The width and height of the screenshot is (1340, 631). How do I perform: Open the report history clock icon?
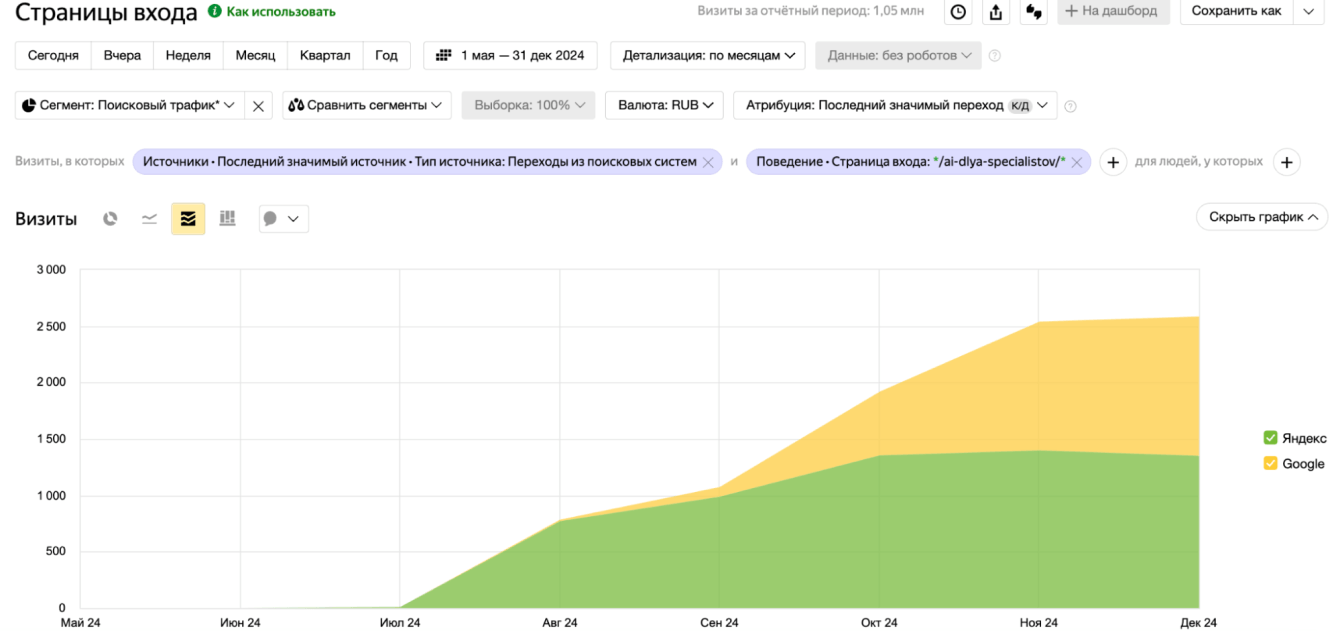tap(958, 12)
